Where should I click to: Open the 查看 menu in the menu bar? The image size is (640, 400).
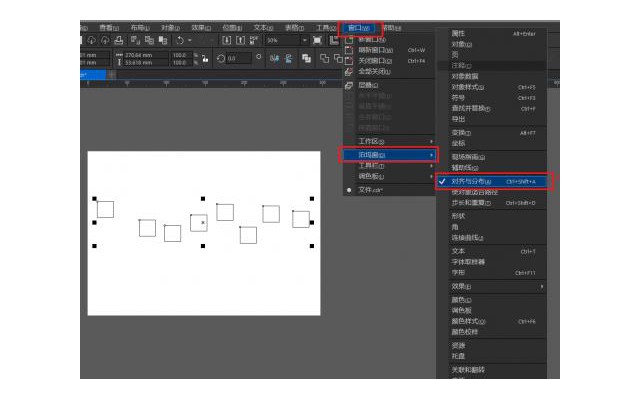point(109,28)
